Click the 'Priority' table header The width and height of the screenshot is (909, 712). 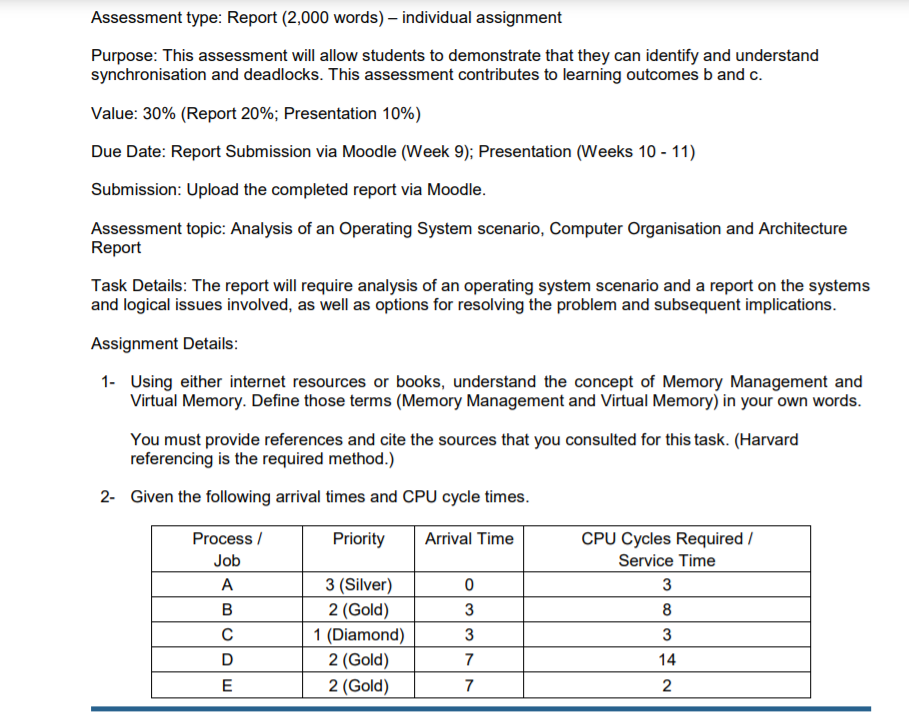click(x=358, y=549)
